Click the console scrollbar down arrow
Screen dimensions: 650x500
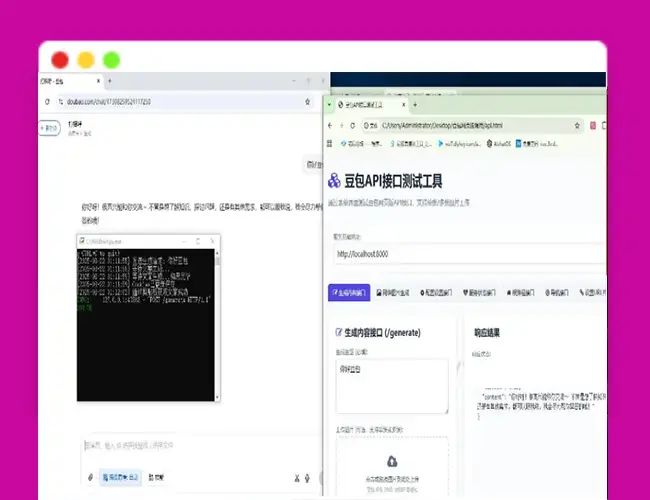coord(217,398)
